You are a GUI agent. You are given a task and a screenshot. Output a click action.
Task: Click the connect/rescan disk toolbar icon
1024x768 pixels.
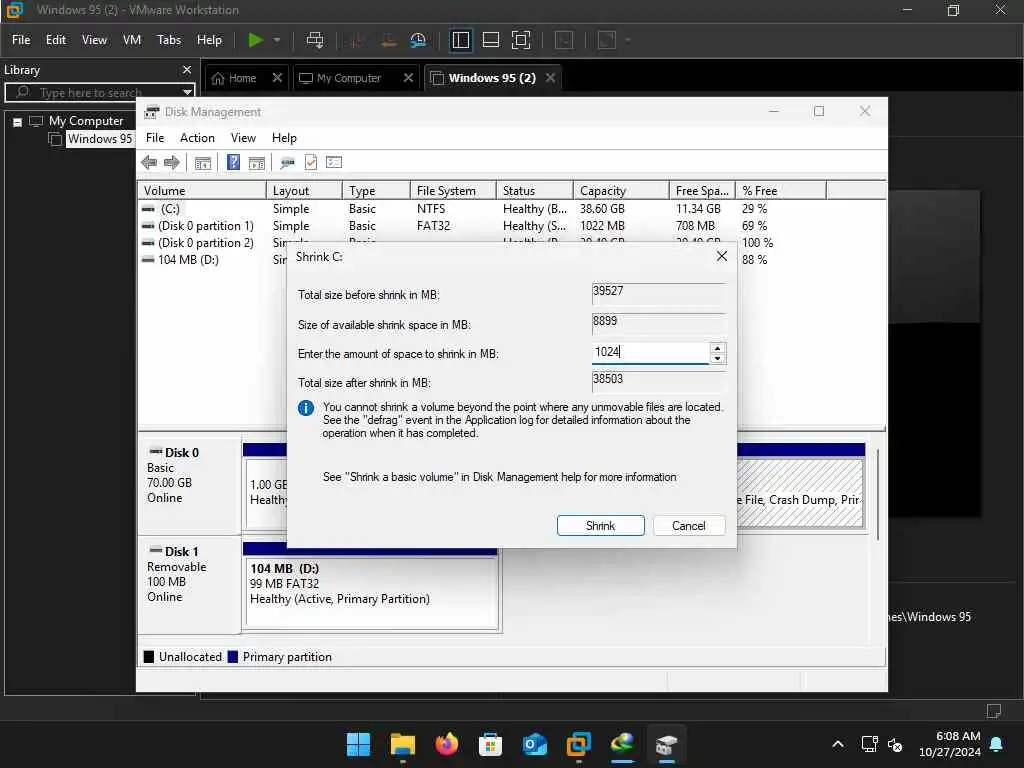tap(287, 163)
